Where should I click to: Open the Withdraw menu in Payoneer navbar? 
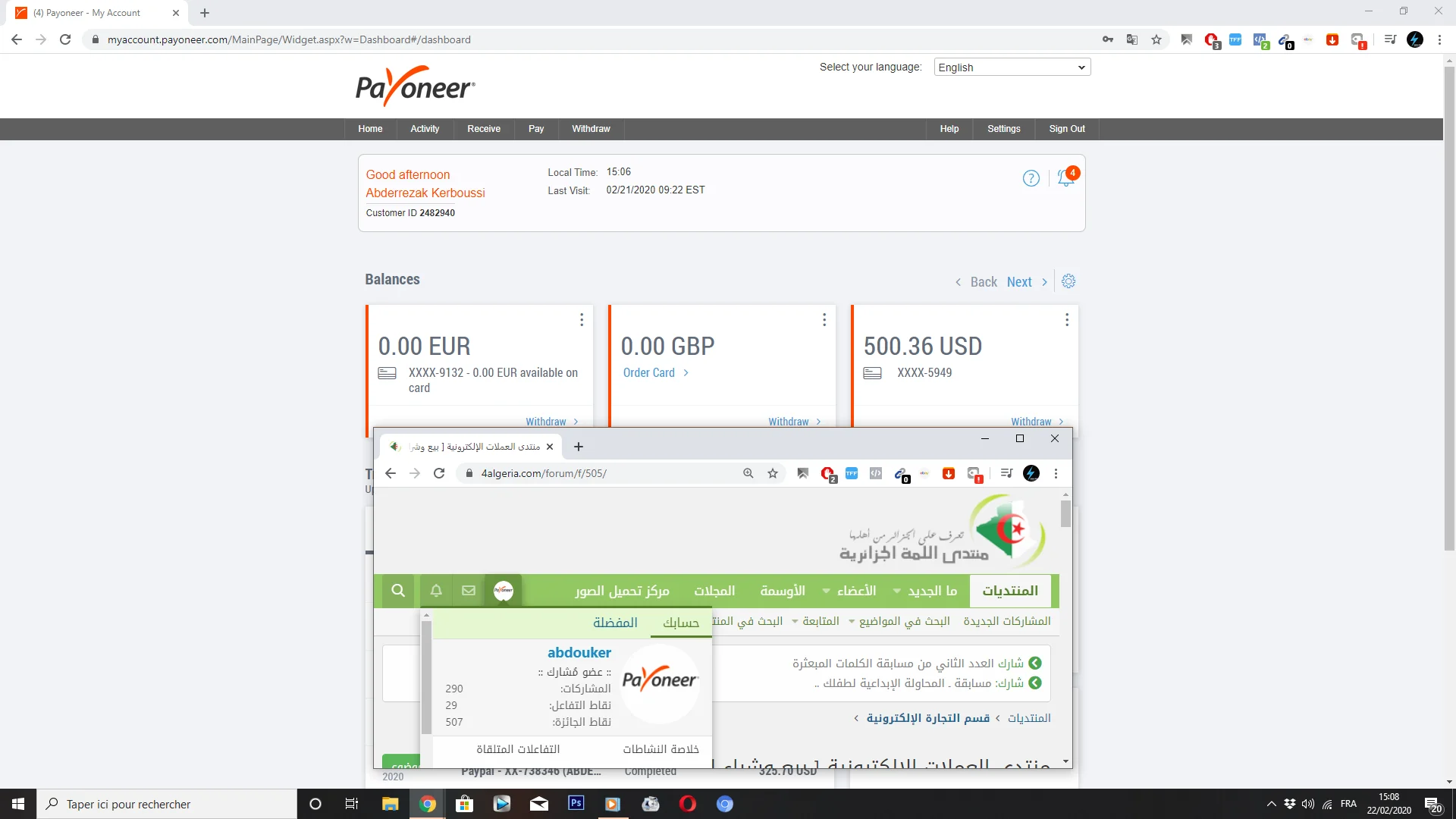(x=590, y=129)
